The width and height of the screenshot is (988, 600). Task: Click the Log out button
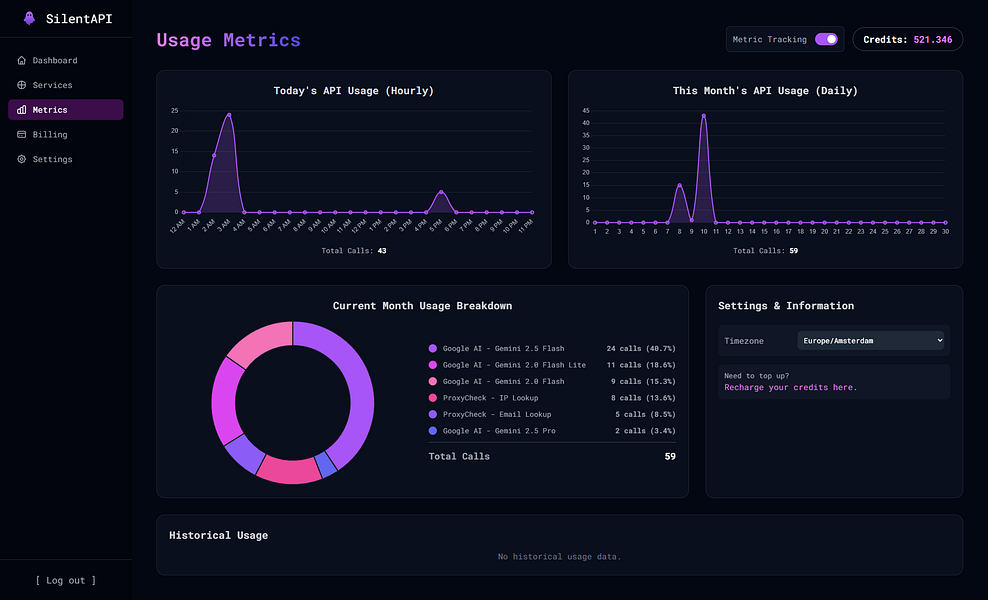tap(66, 580)
